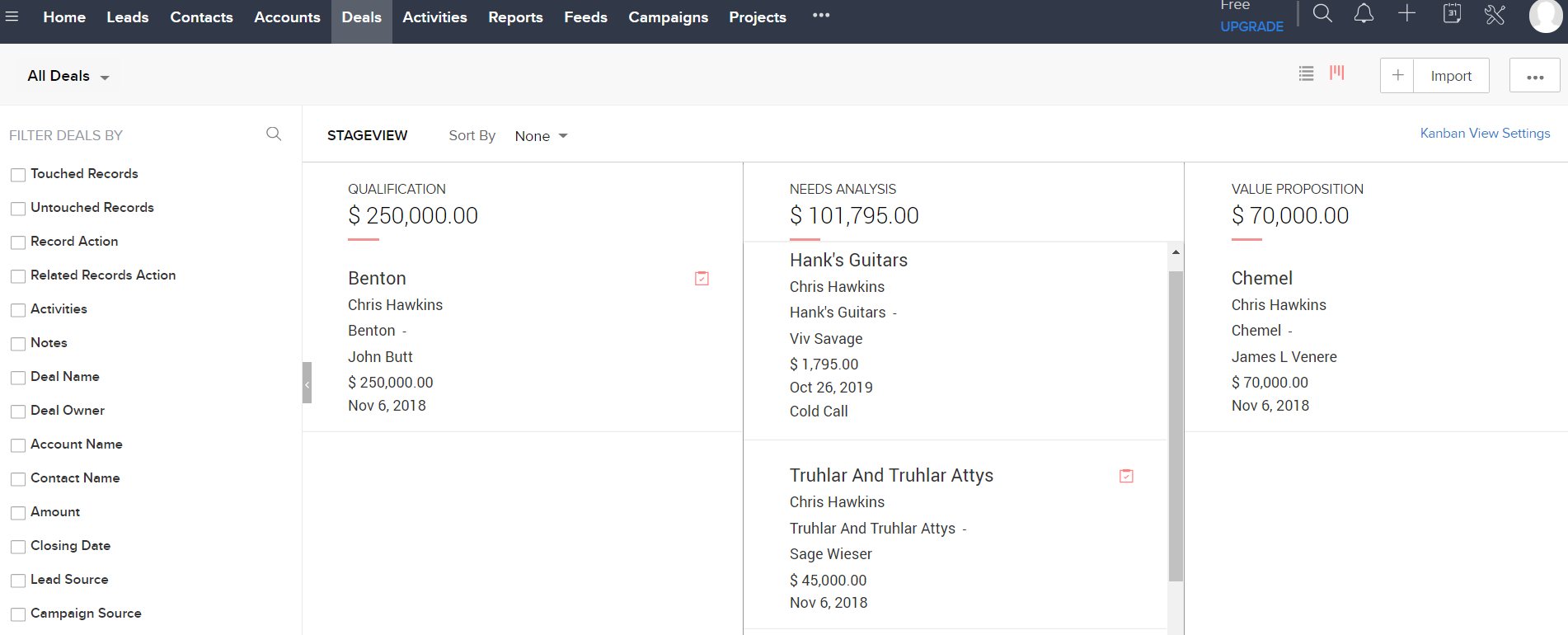Click the search magnifier in top bar
The image size is (1568, 635).
click(1322, 14)
